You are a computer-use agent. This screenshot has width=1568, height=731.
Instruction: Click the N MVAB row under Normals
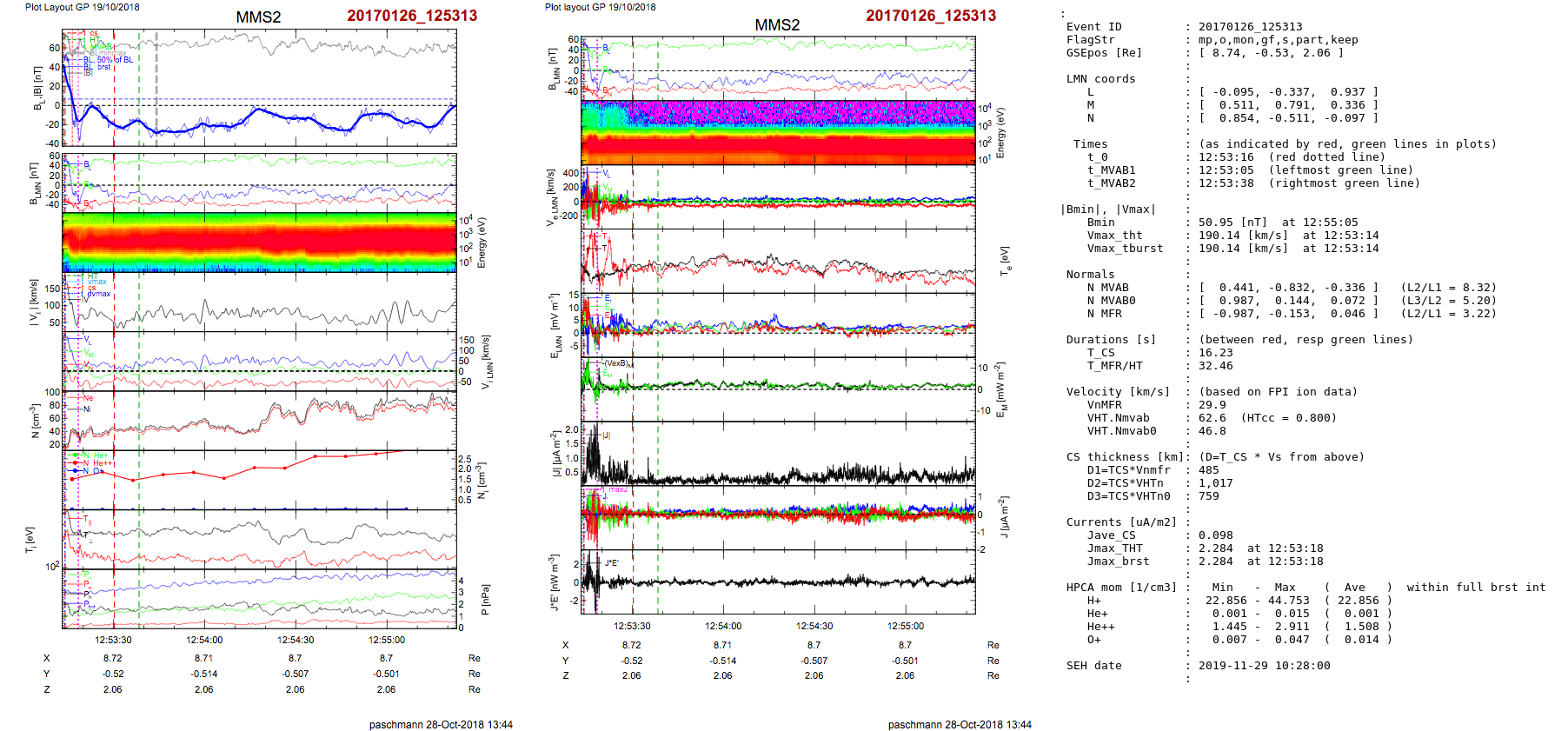(1107, 288)
